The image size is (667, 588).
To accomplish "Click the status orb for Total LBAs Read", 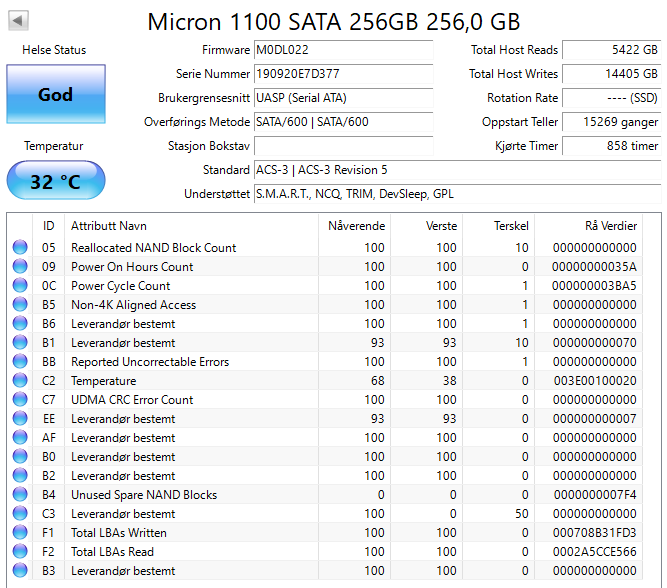I will [20, 551].
